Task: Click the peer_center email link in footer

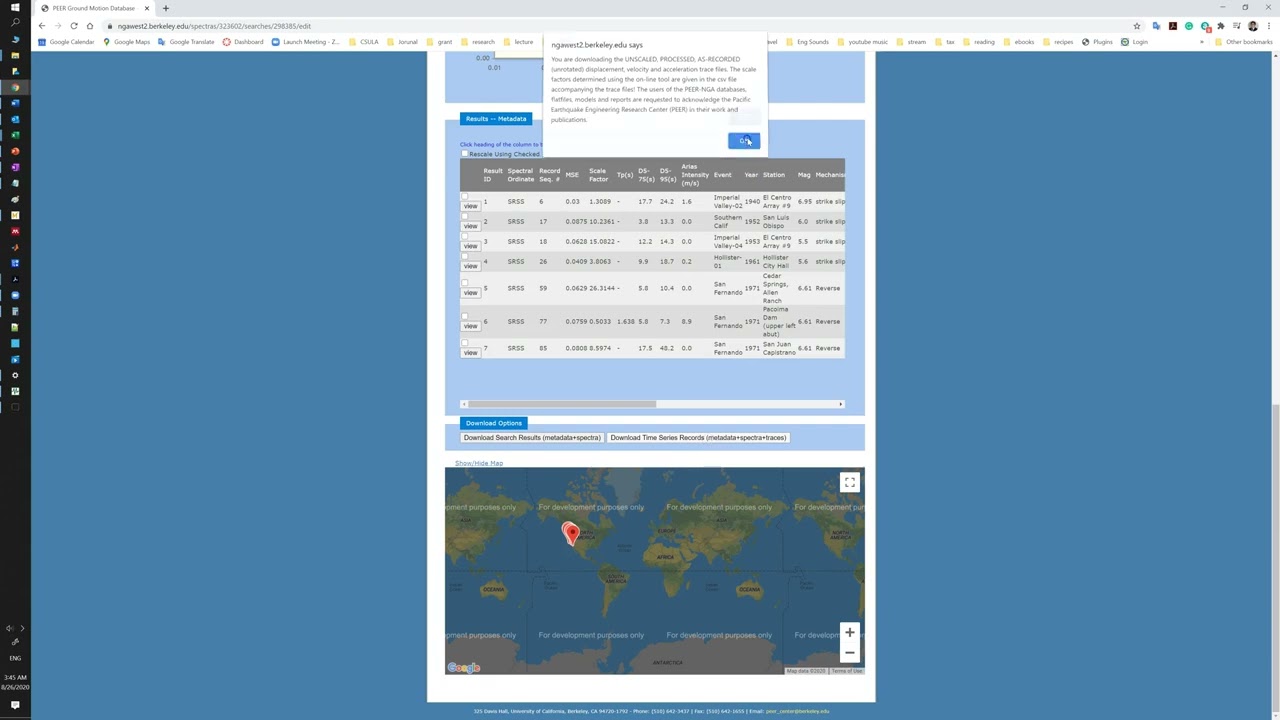Action: [797, 711]
